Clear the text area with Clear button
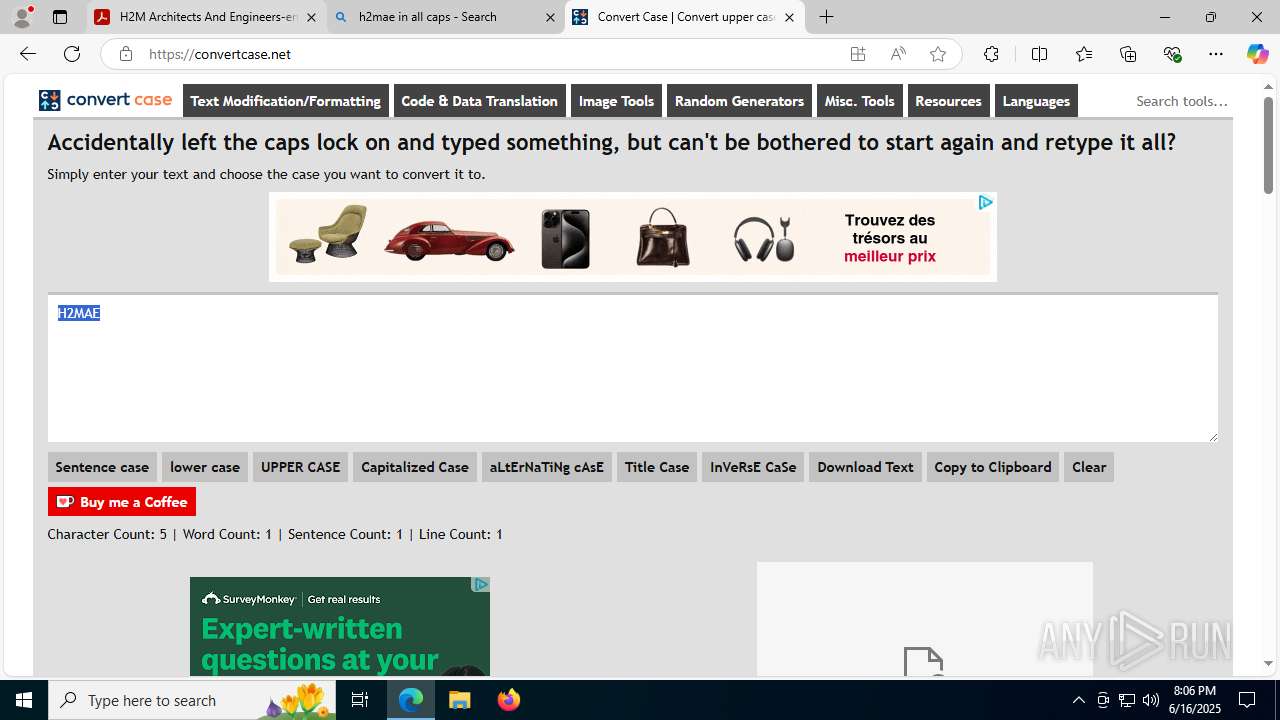Image resolution: width=1280 pixels, height=720 pixels. pyautogui.click(x=1089, y=467)
